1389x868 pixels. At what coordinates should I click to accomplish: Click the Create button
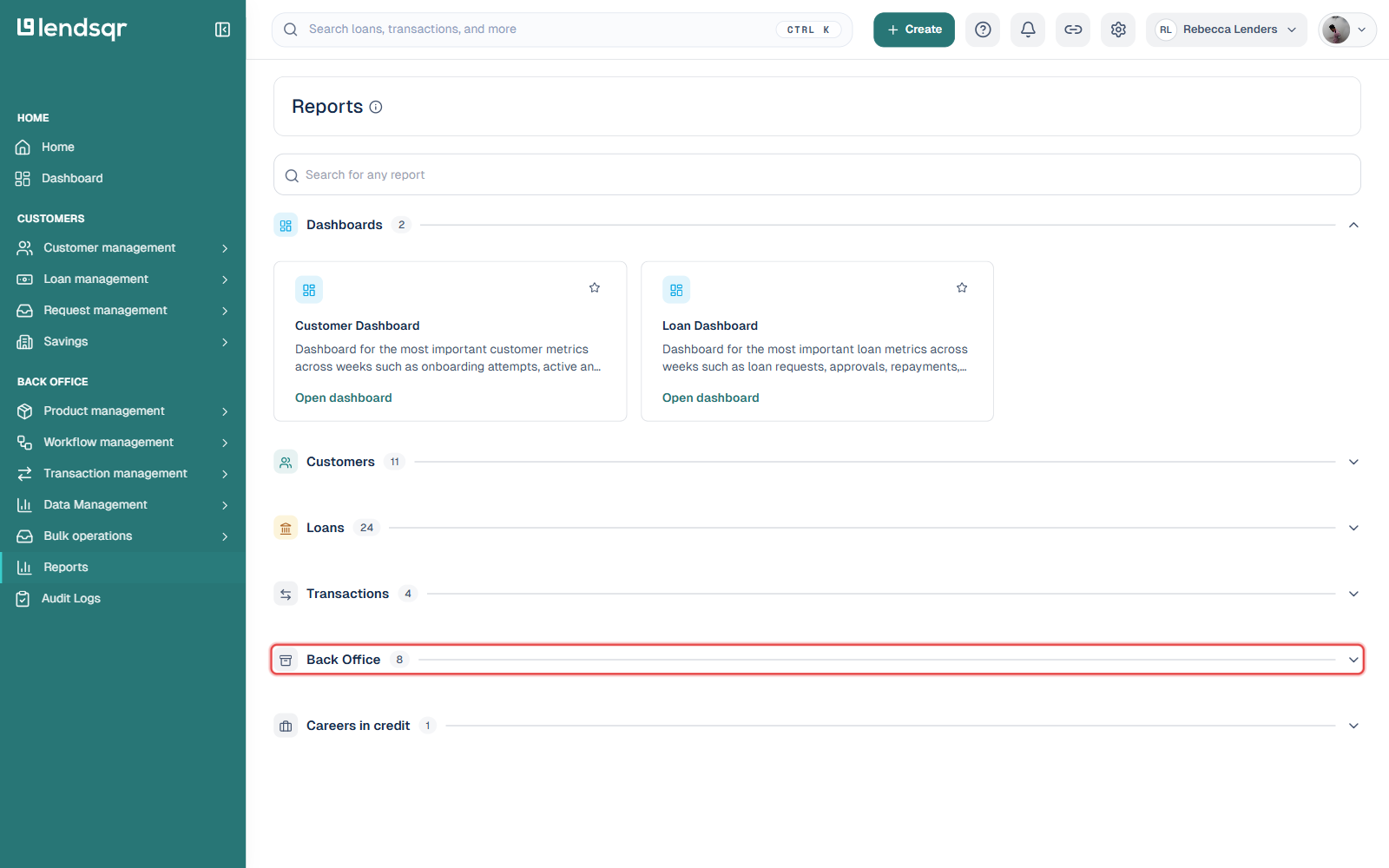(914, 30)
